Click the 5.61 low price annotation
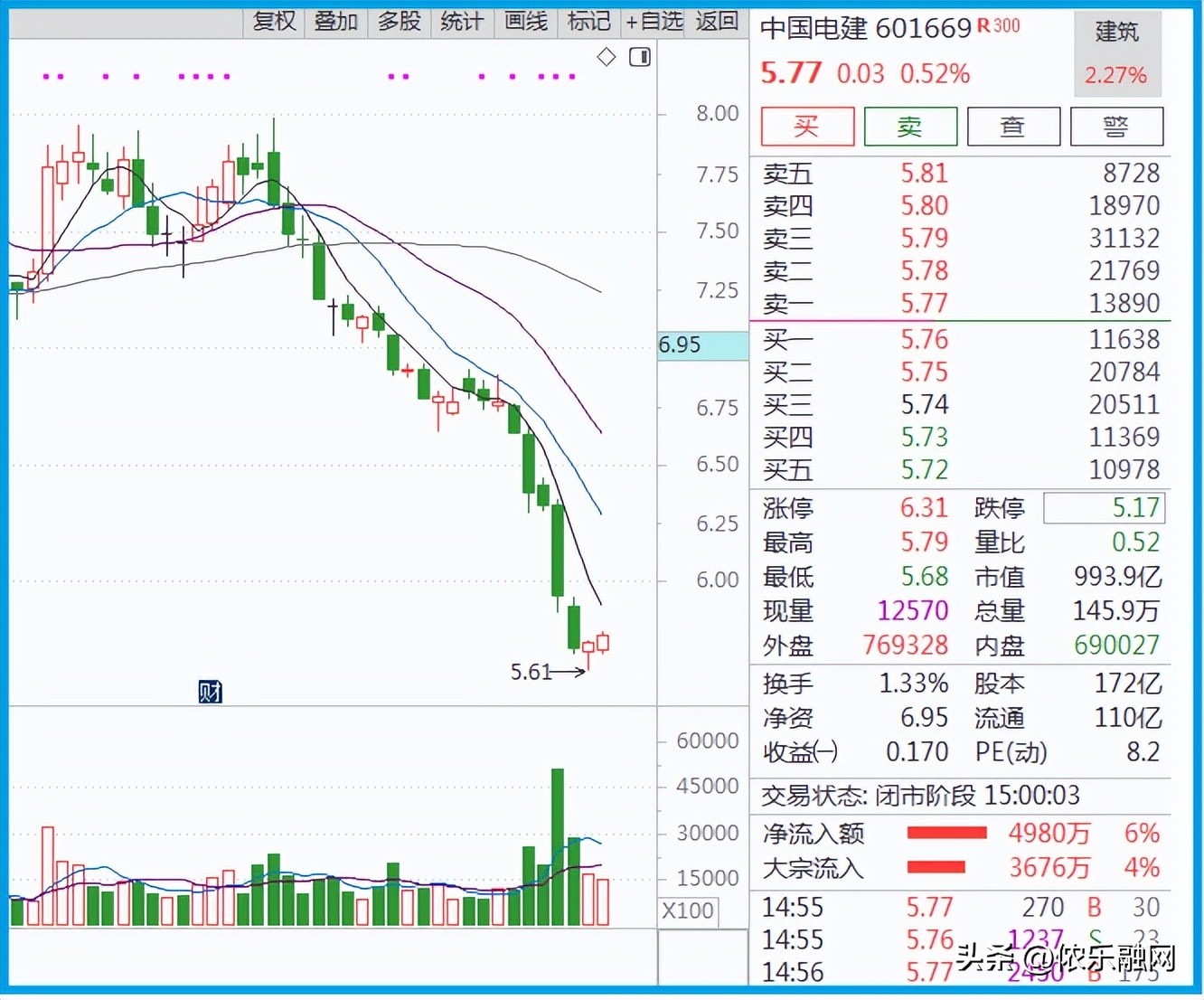 531,672
